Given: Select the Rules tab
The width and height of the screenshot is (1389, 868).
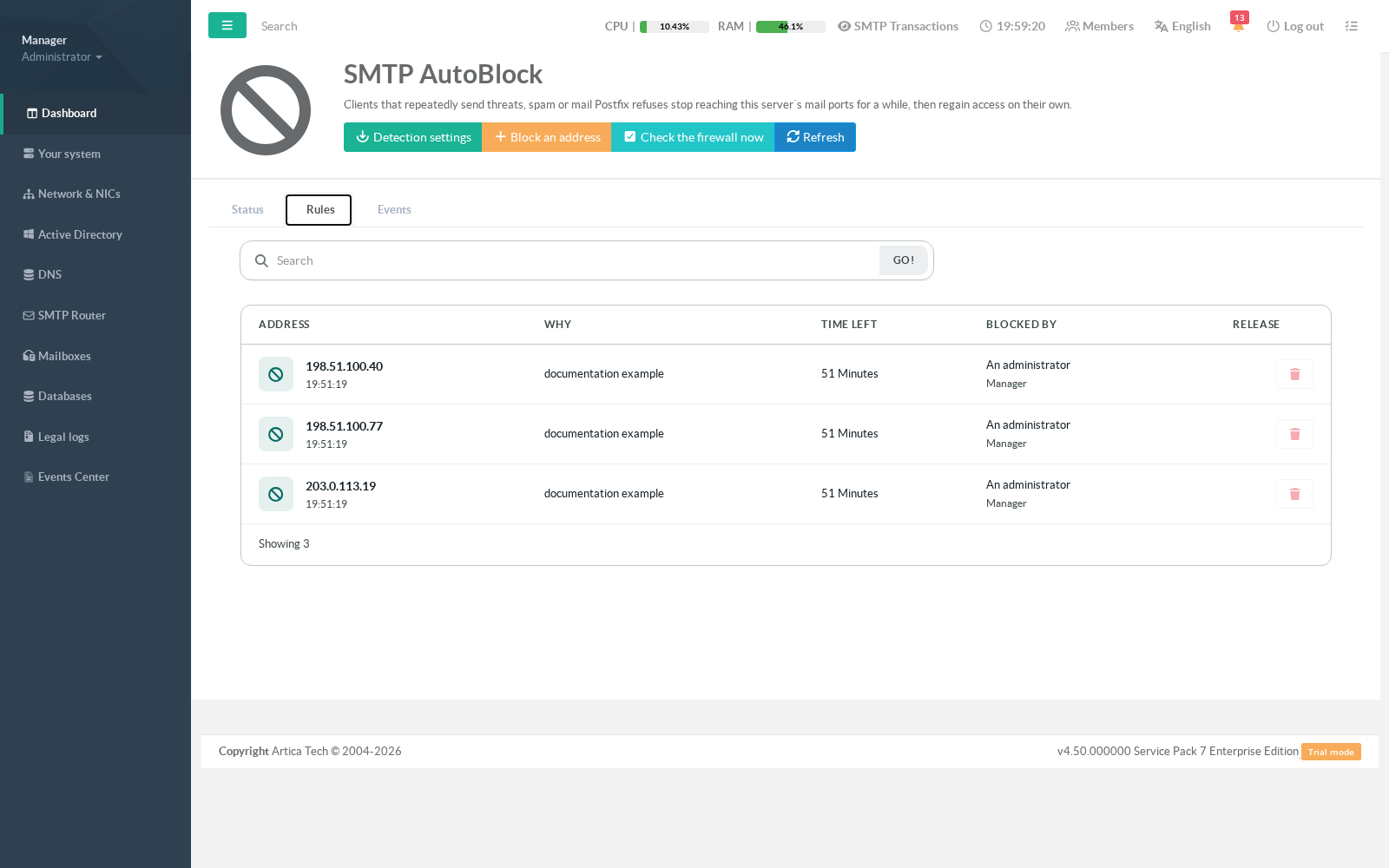Looking at the screenshot, I should click(x=319, y=209).
